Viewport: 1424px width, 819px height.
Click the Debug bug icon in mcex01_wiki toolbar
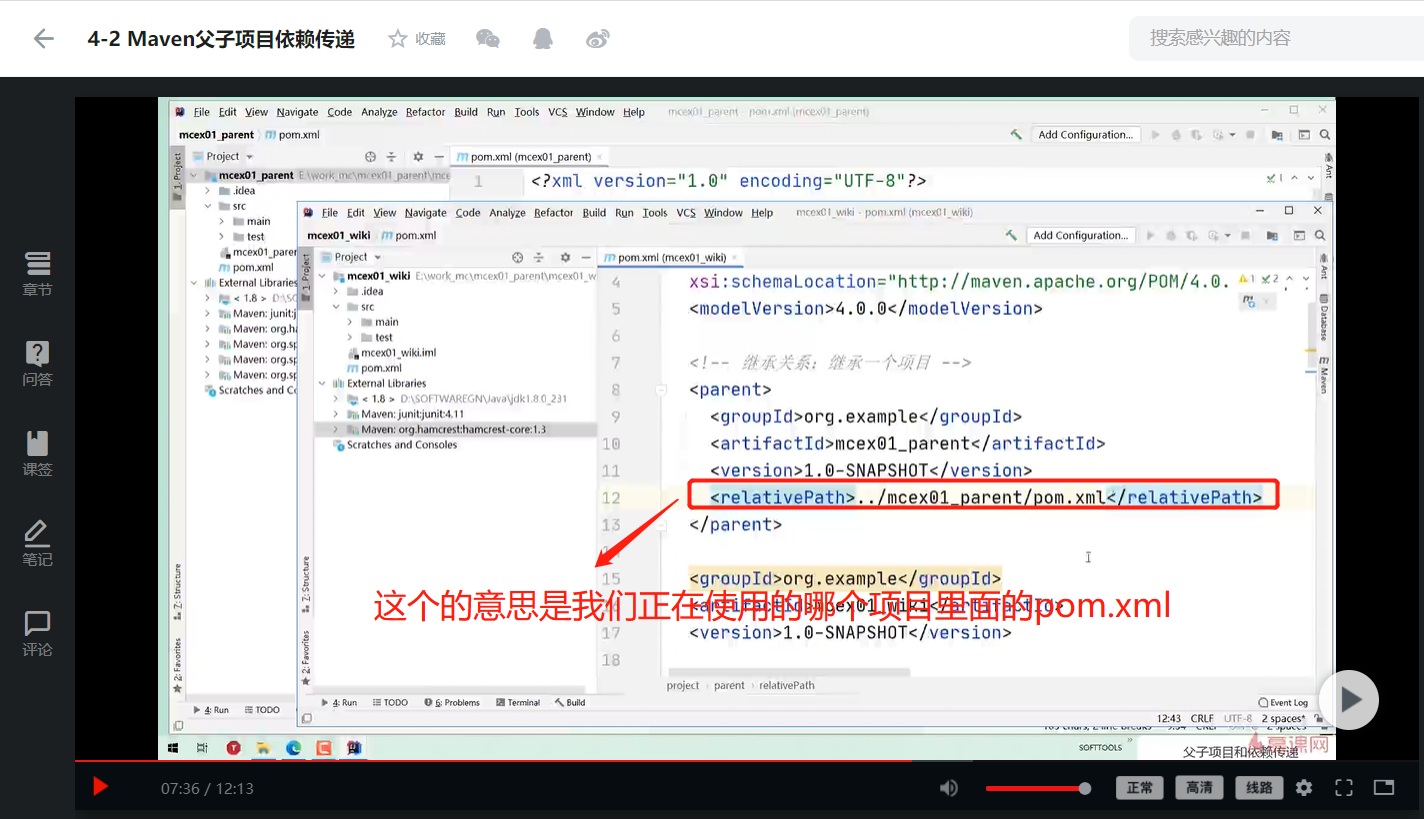coord(1170,235)
